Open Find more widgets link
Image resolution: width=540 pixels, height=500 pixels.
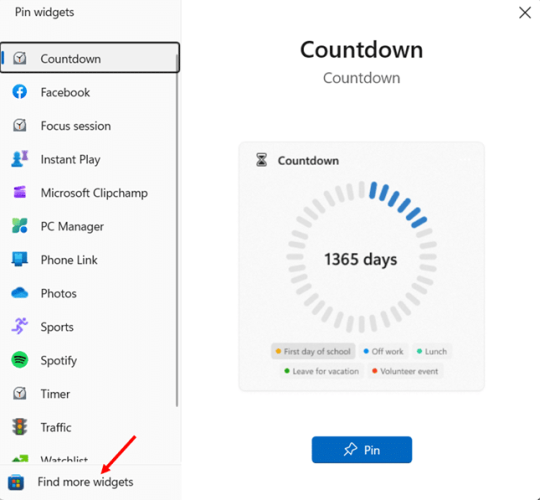(x=85, y=482)
